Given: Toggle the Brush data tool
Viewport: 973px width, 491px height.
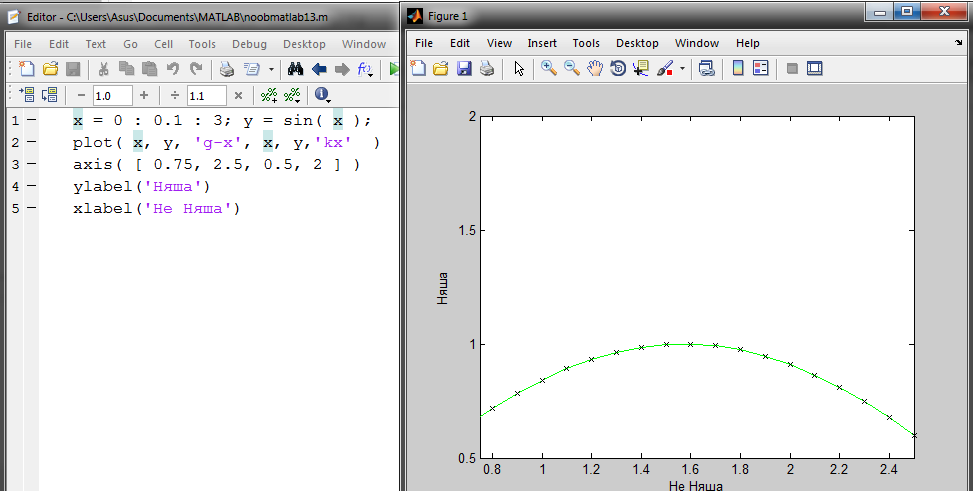Looking at the screenshot, I should 665,68.
